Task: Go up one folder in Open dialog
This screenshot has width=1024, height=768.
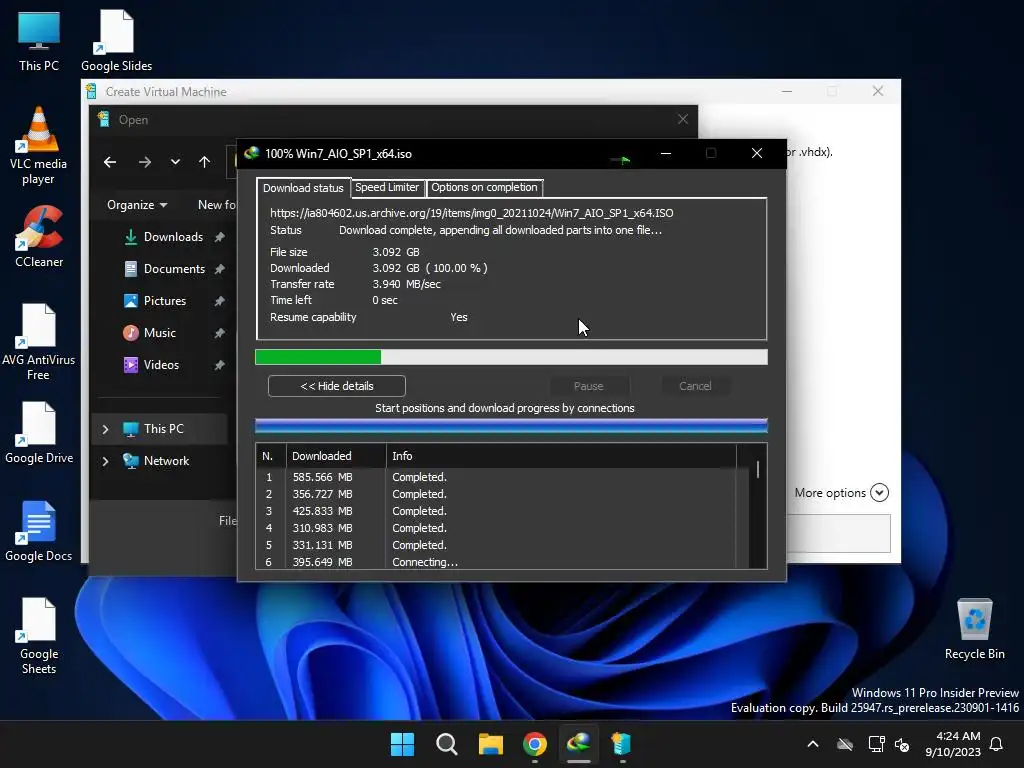Action: coord(204,162)
